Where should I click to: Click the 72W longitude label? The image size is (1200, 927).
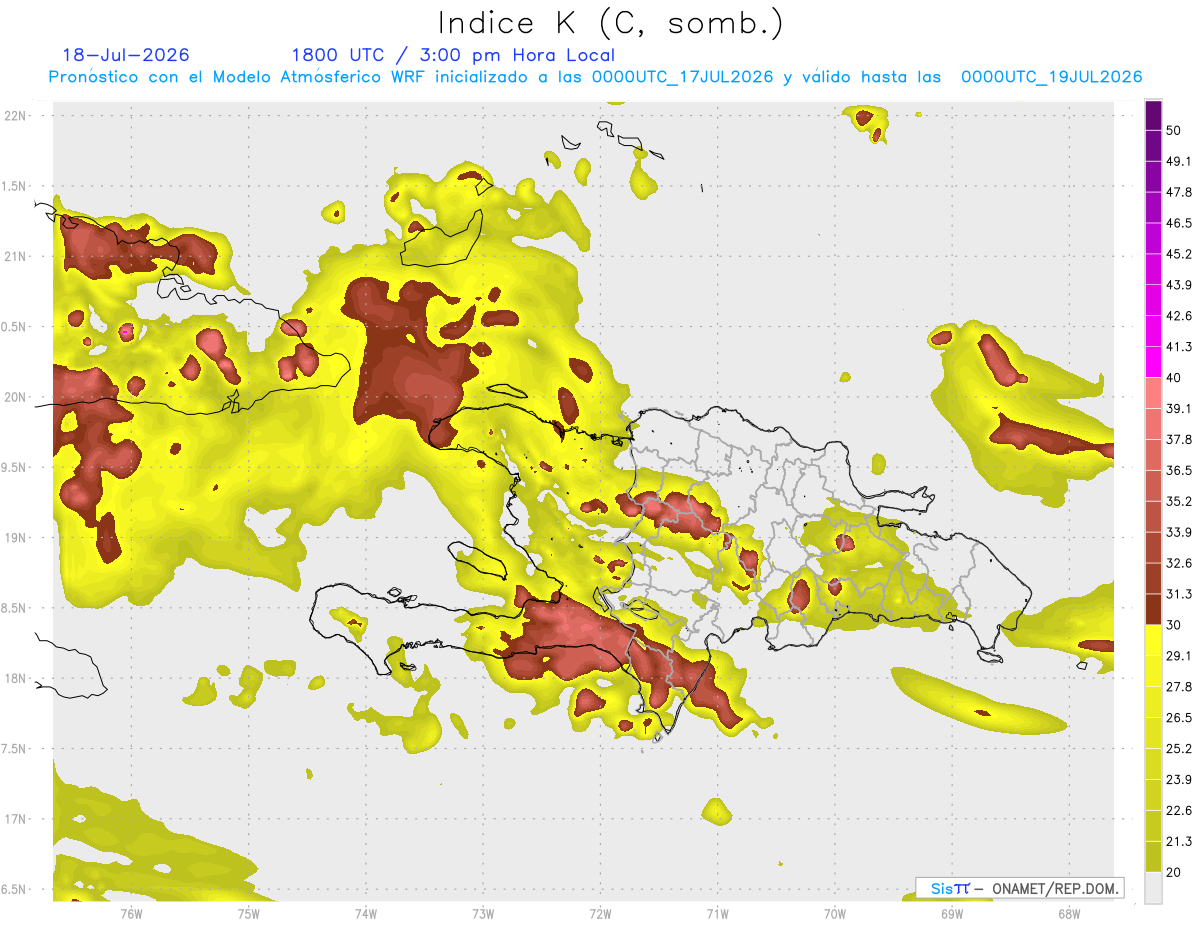tap(600, 914)
